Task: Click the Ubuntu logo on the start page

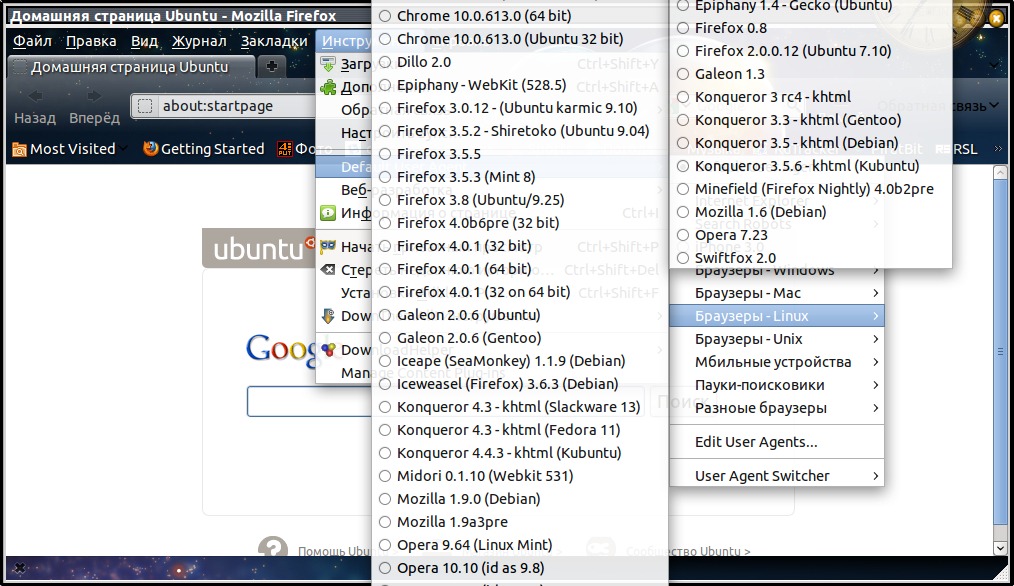Action: (x=259, y=248)
